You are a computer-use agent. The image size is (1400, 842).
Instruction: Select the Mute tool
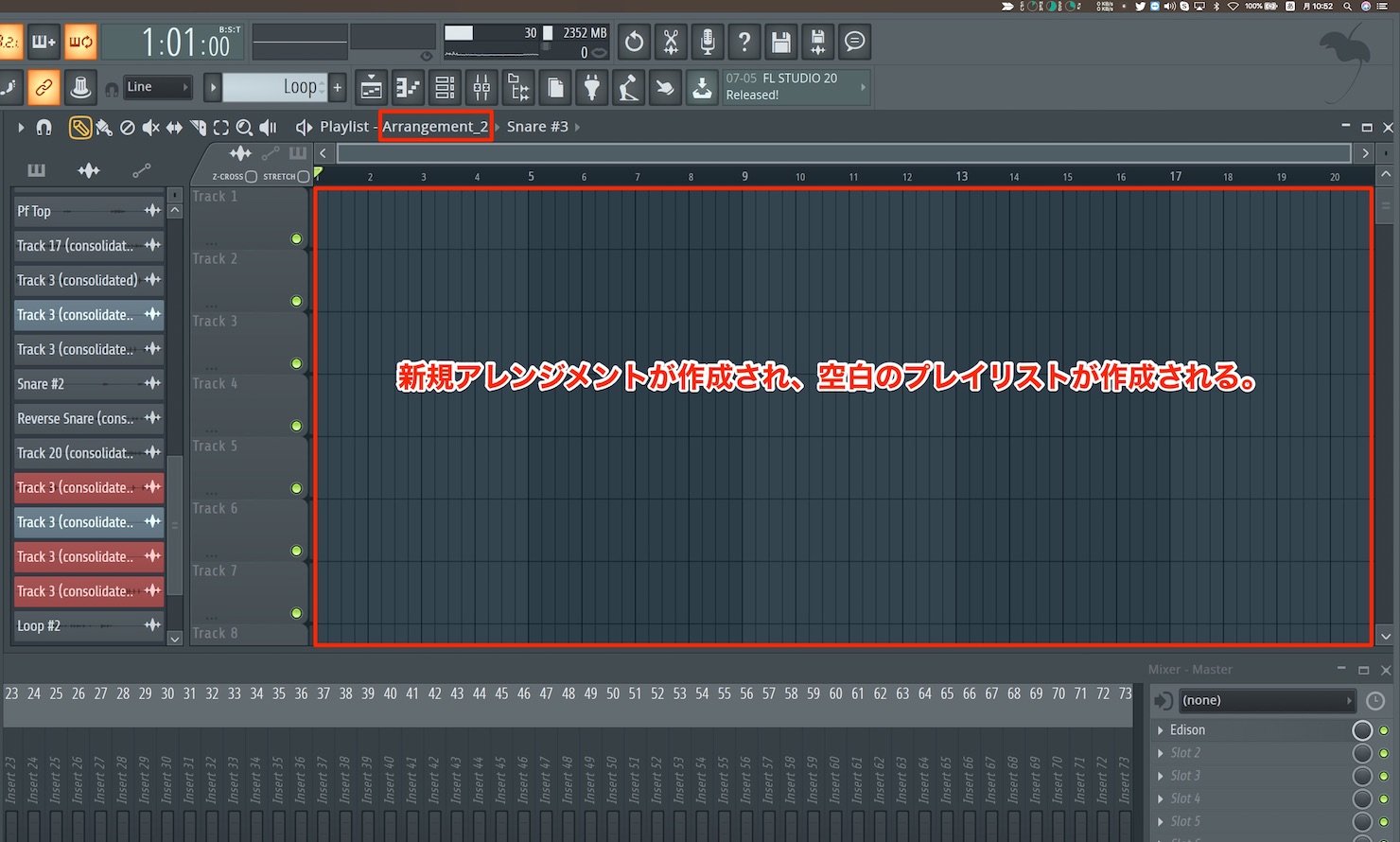pos(150,127)
